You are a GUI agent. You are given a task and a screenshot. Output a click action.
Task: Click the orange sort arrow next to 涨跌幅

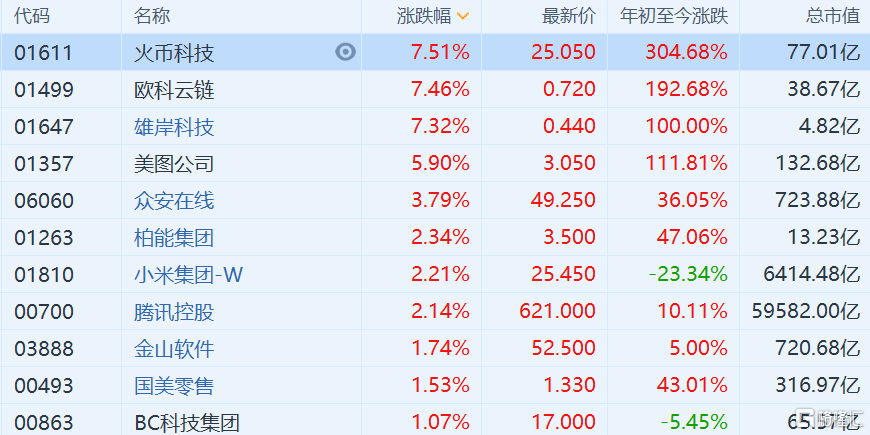pos(463,17)
